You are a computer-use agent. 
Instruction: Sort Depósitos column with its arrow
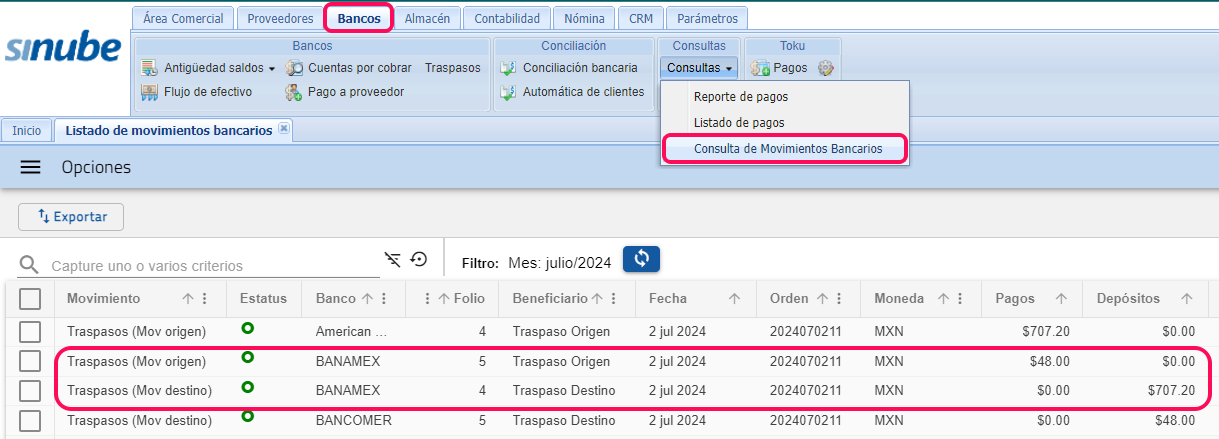pyautogui.click(x=1187, y=298)
